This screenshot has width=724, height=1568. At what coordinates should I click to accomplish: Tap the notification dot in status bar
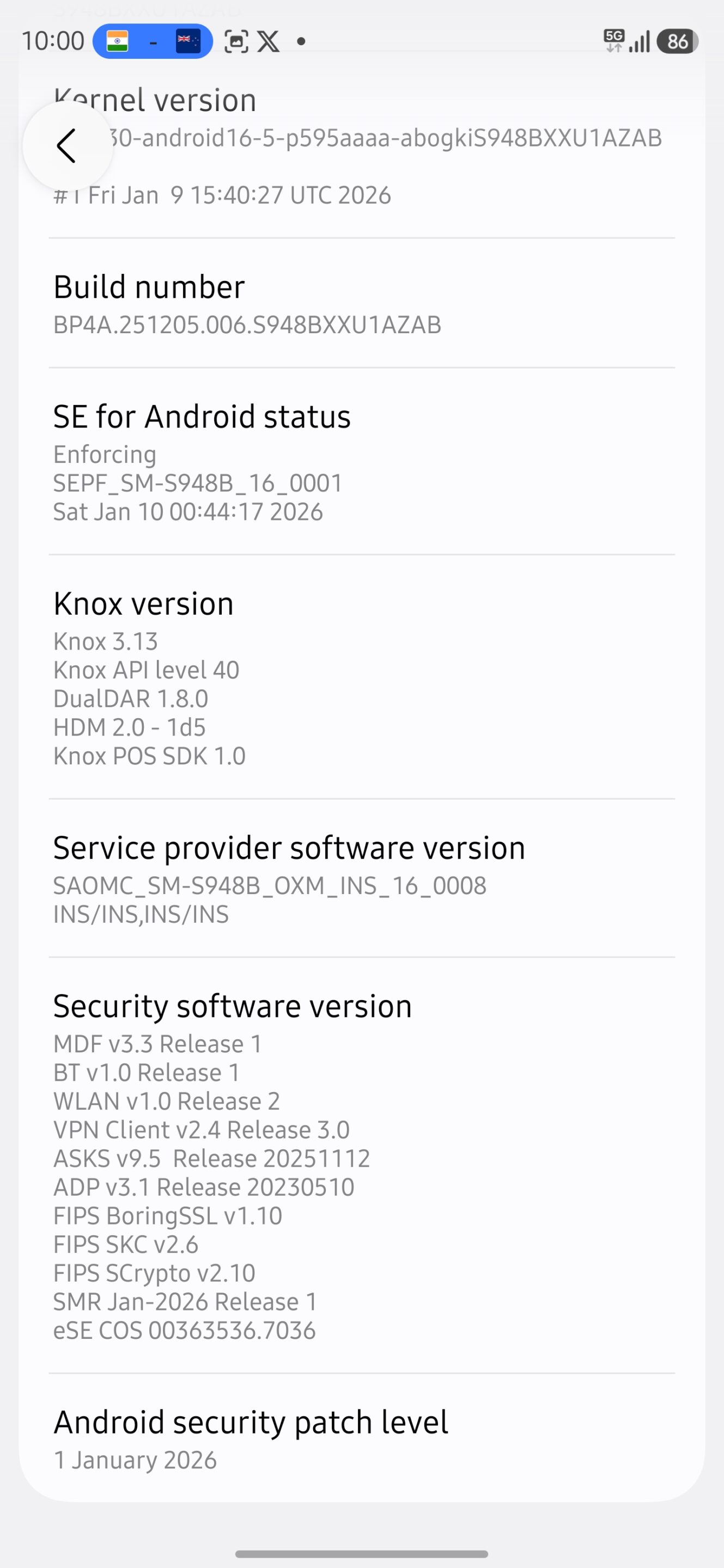[x=301, y=41]
